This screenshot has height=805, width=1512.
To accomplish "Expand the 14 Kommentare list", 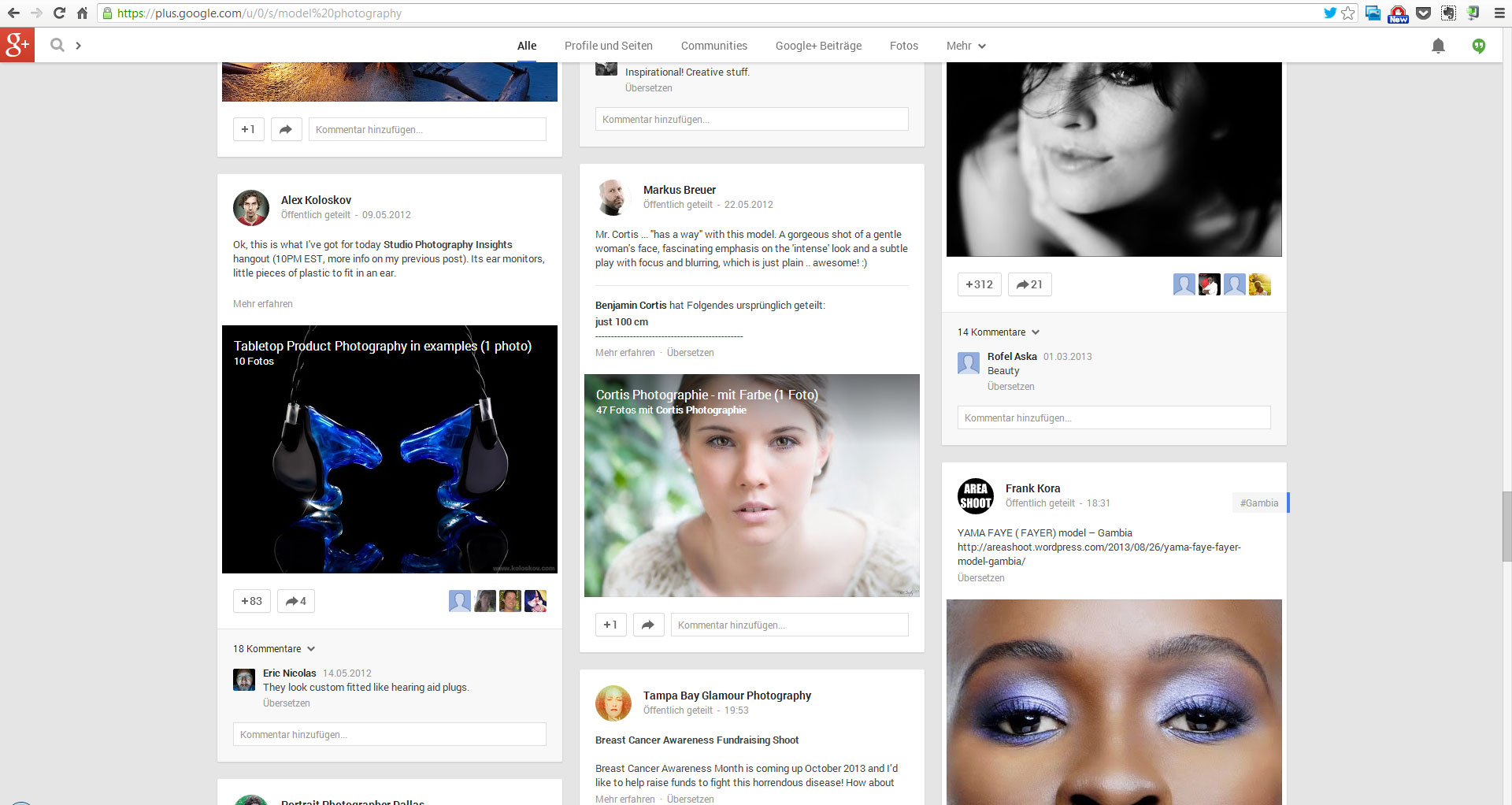I will [998, 332].
